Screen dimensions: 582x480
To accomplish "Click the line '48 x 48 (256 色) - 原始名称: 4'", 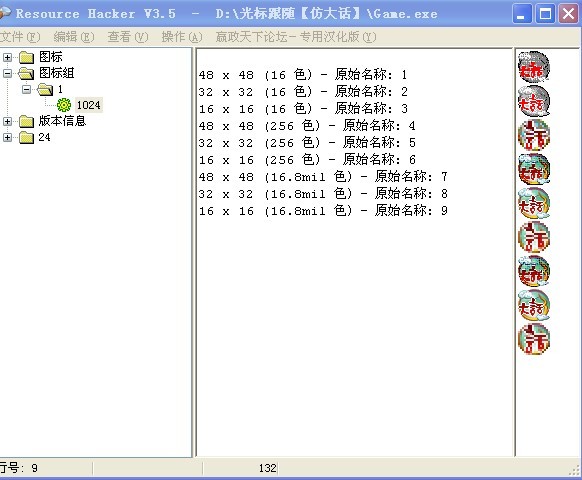I will [x=307, y=126].
